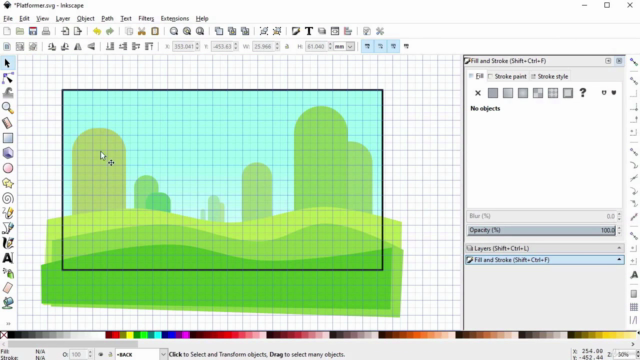Image resolution: width=640 pixels, height=360 pixels.
Task: Expand more tools chevron in toolbox
Action: (8, 324)
